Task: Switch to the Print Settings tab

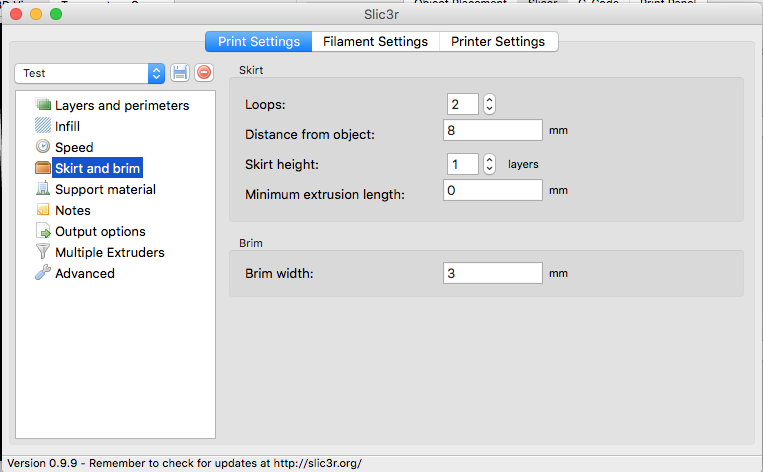Action: 258,42
